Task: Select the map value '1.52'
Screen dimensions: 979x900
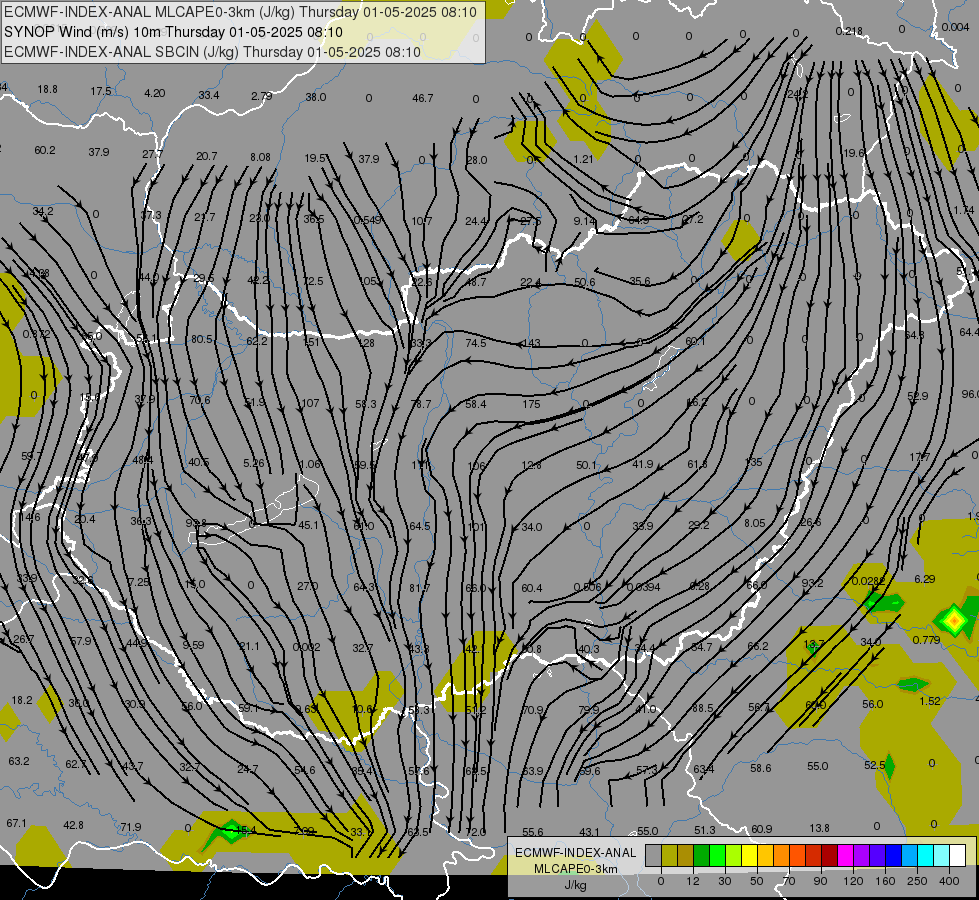Action: click(x=930, y=701)
